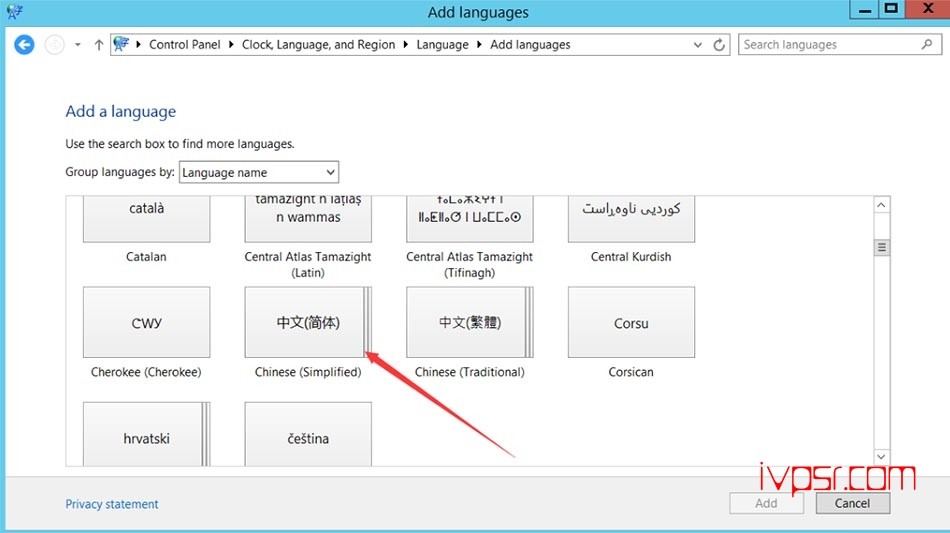Open the Privacy statement link

[x=111, y=504]
